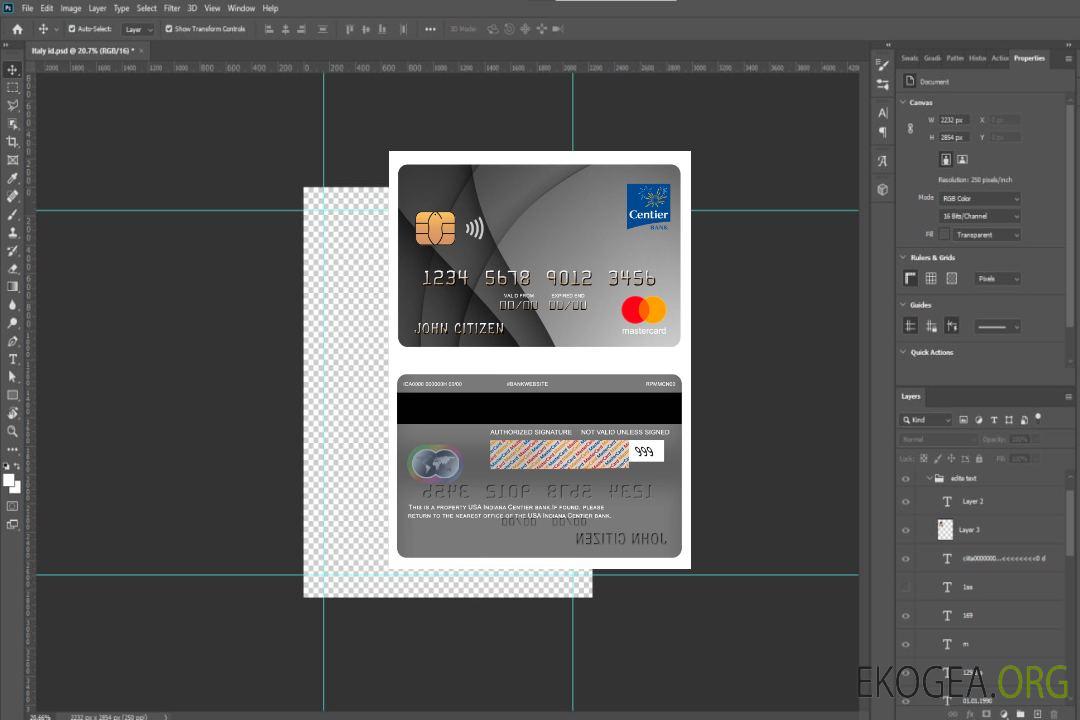Hide Layer 2 using eye icon
The height and width of the screenshot is (720, 1080).
click(x=906, y=502)
